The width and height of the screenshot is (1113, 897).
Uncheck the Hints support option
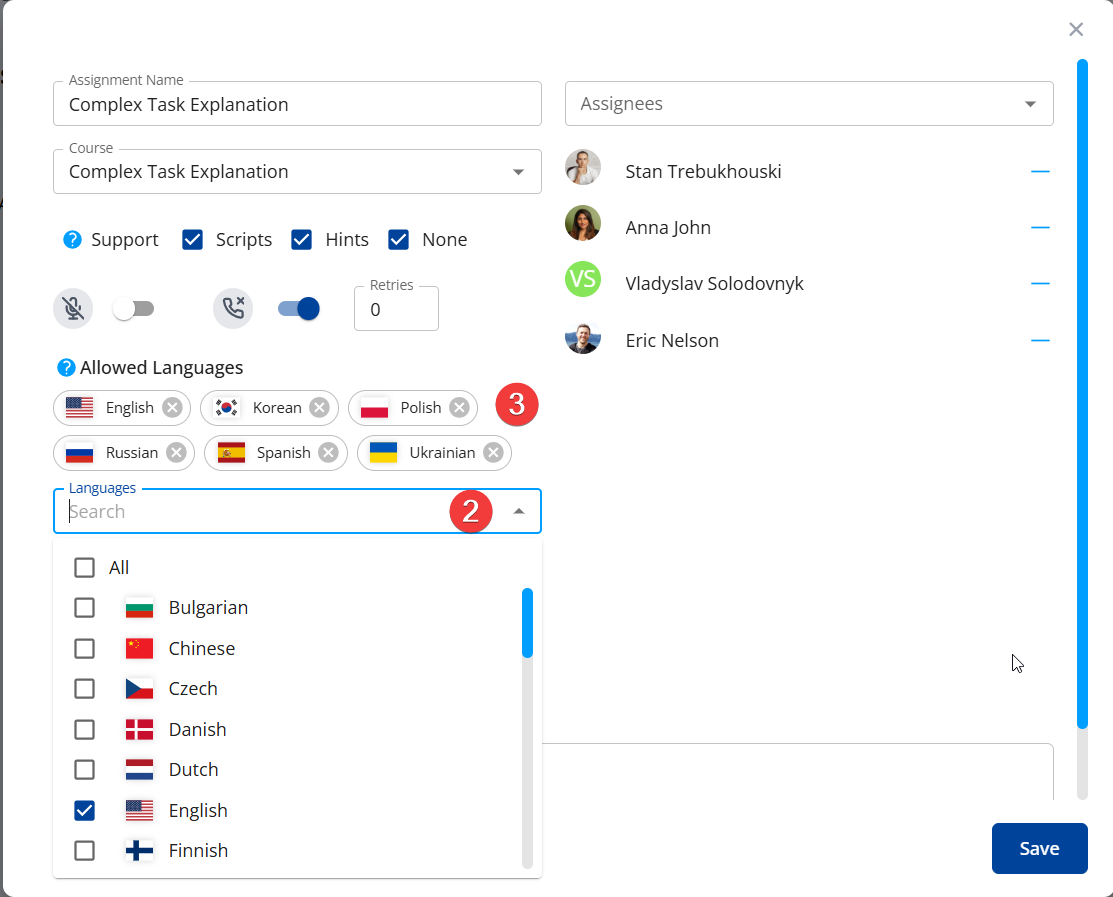pos(302,240)
